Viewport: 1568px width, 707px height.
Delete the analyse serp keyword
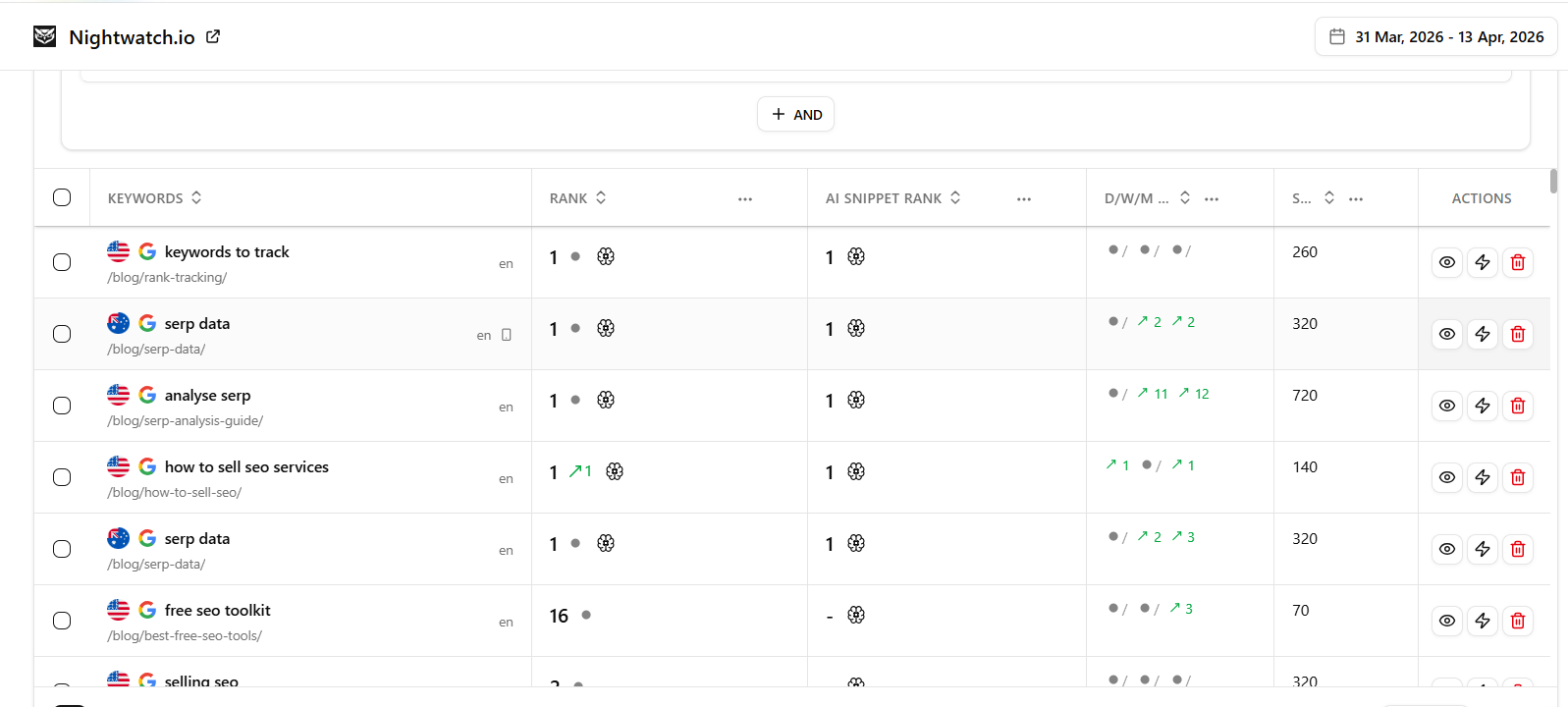[x=1518, y=406]
